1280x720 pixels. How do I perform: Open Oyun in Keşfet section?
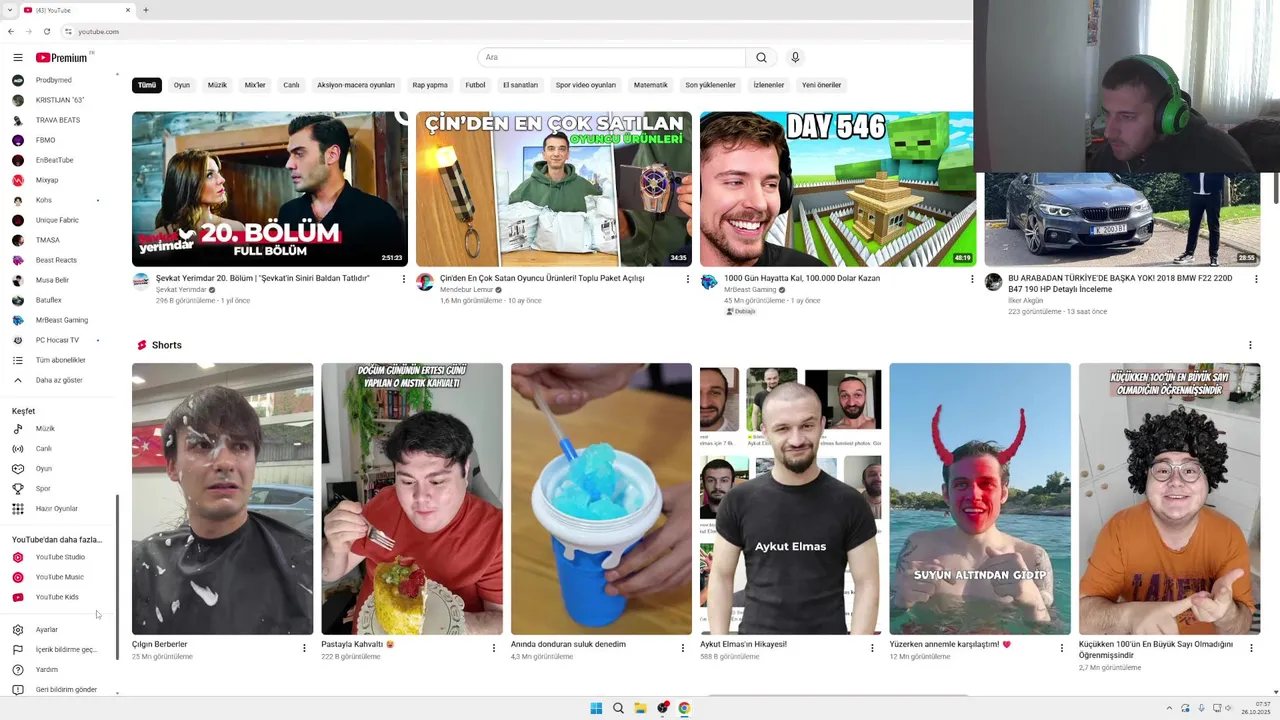[60, 468]
